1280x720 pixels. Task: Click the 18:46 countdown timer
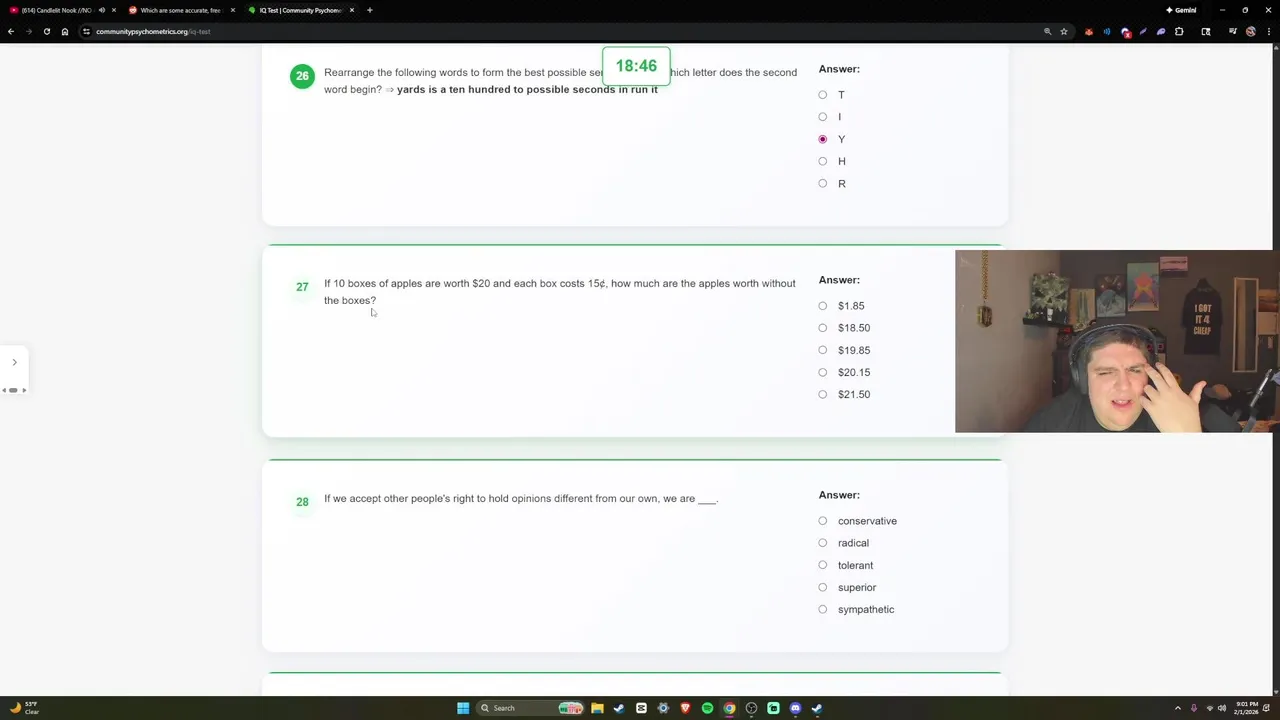pyautogui.click(x=636, y=66)
